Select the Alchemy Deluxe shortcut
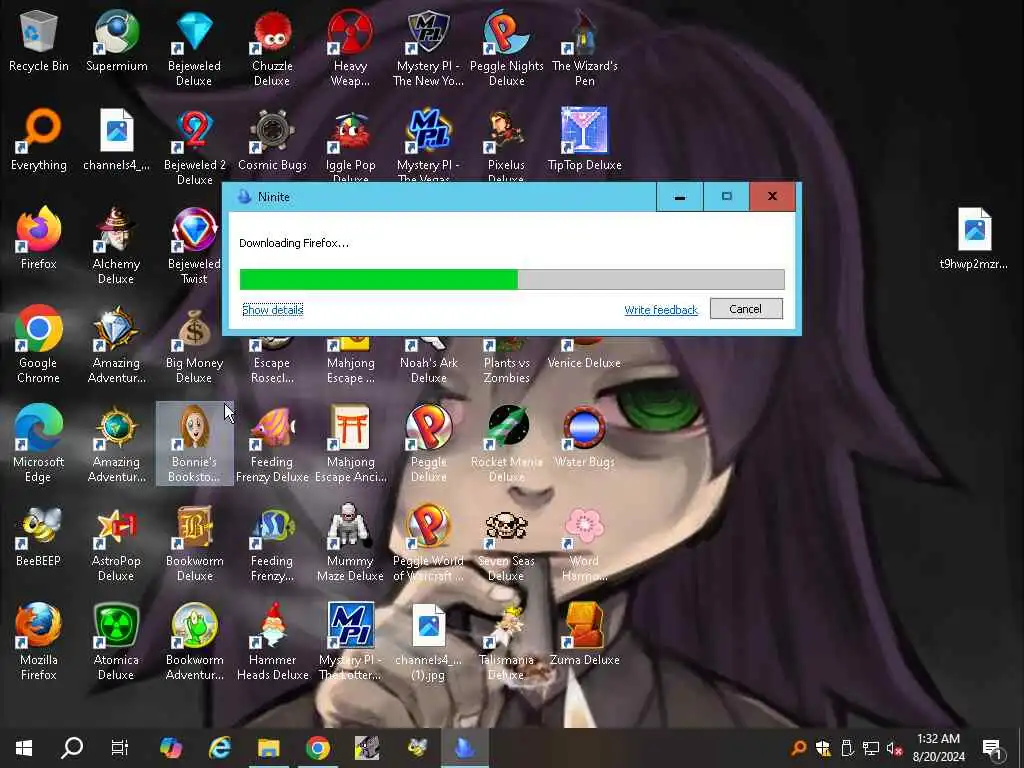Image resolution: width=1024 pixels, height=768 pixels. pyautogui.click(x=116, y=247)
